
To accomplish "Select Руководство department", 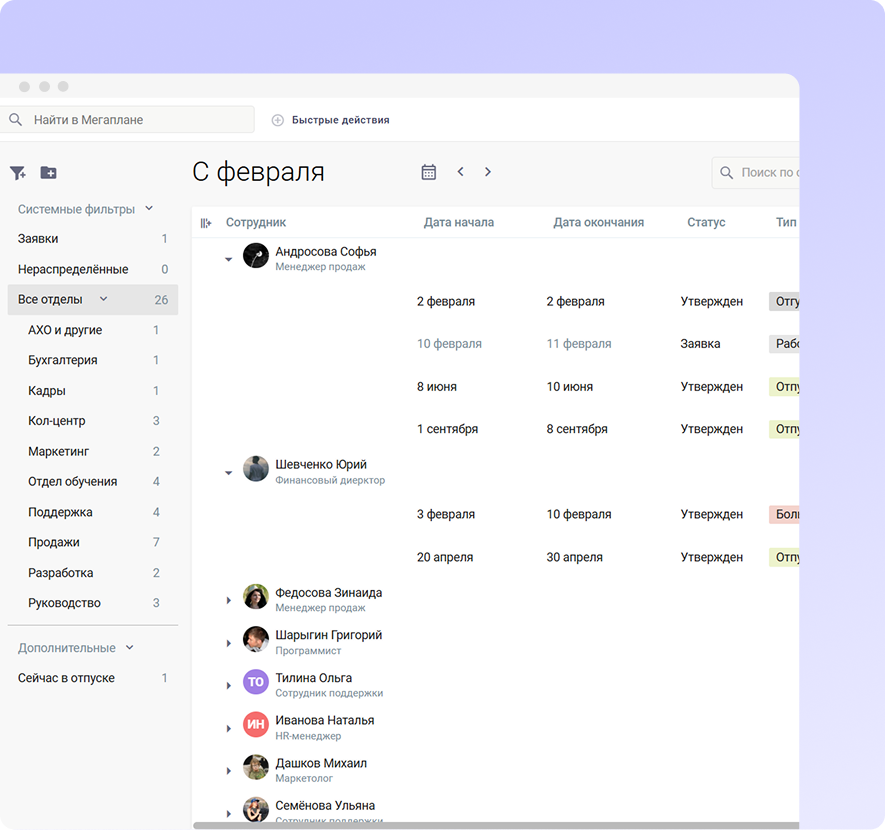I will (93, 603).
